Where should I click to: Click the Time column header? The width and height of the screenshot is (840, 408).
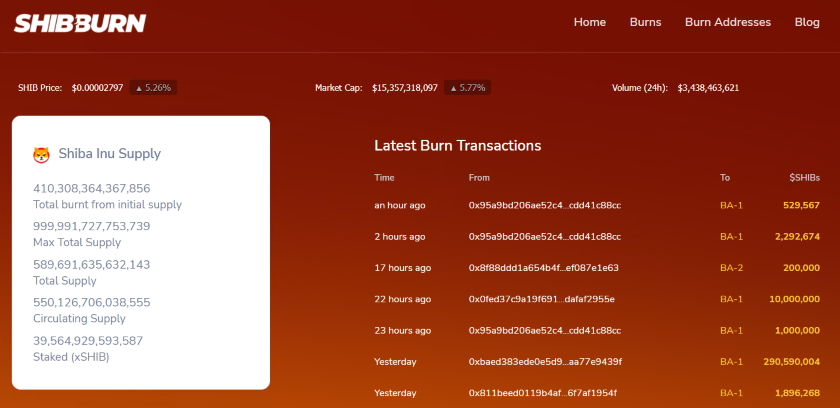[x=384, y=178]
